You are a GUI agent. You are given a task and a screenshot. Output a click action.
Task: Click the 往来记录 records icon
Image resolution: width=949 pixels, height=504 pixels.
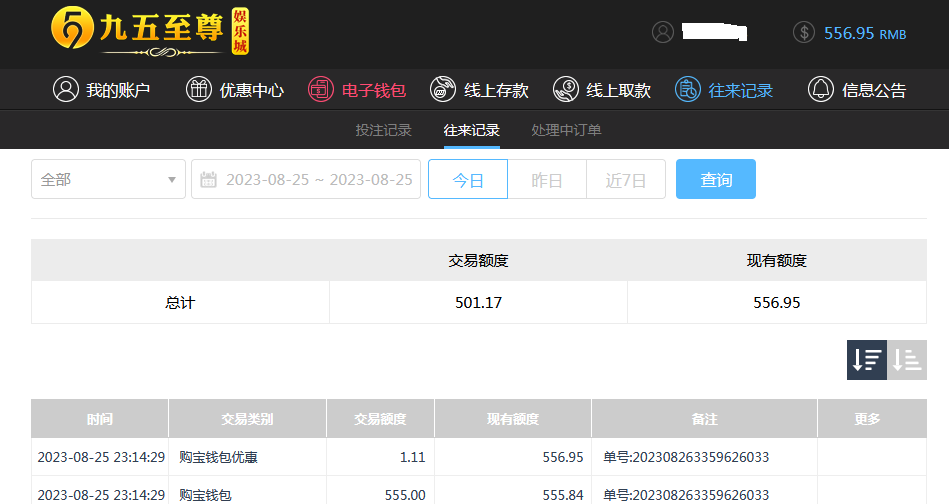coord(688,90)
